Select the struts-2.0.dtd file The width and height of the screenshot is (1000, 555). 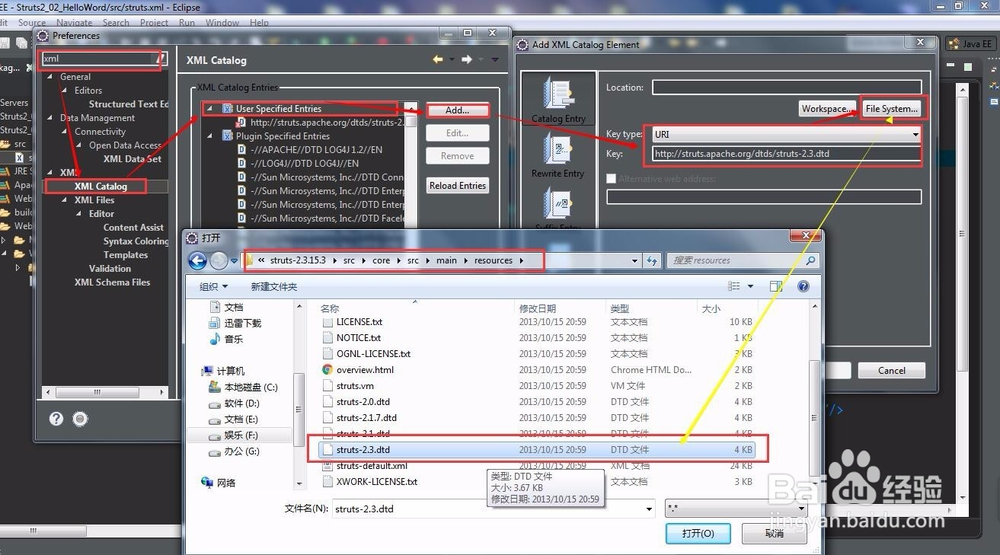coord(363,402)
